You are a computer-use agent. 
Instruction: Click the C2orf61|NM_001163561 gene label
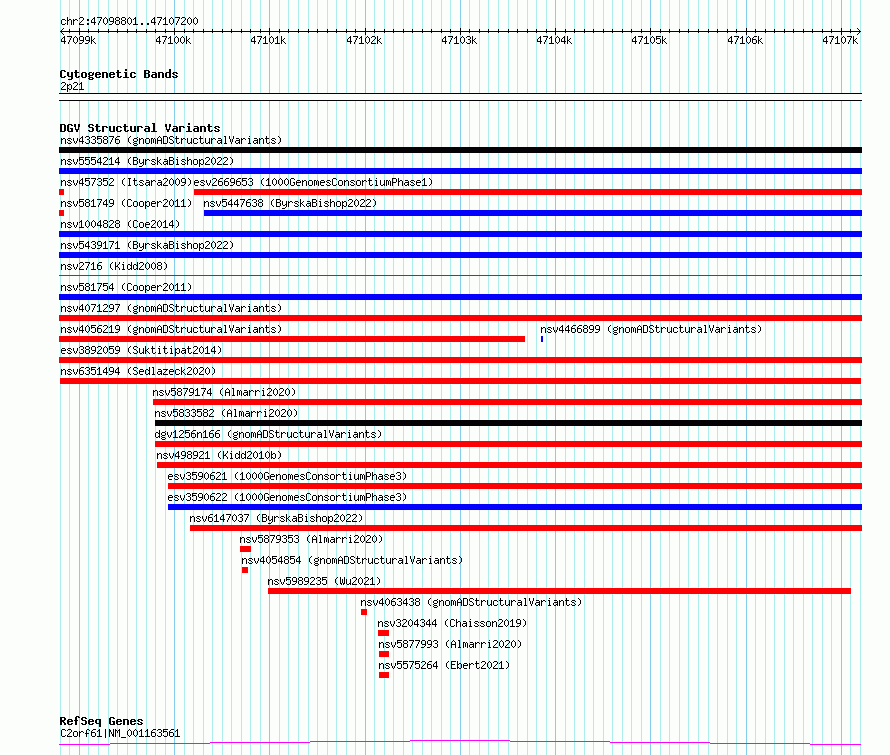pos(120,733)
